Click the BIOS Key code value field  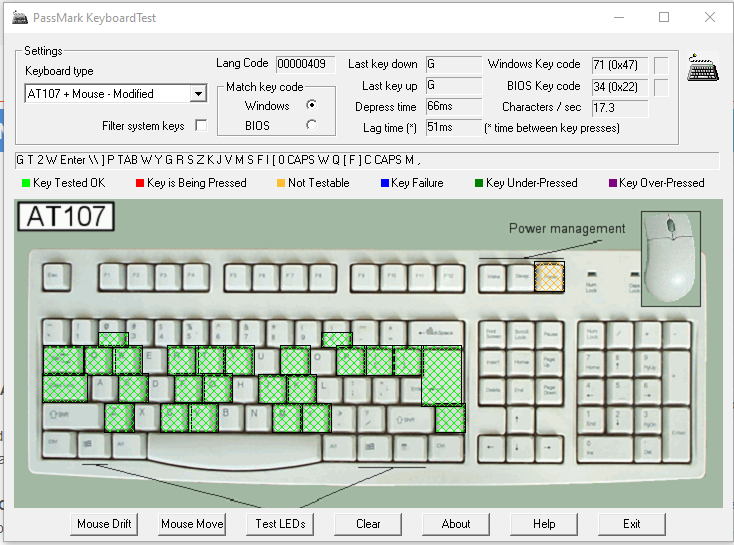(620, 87)
